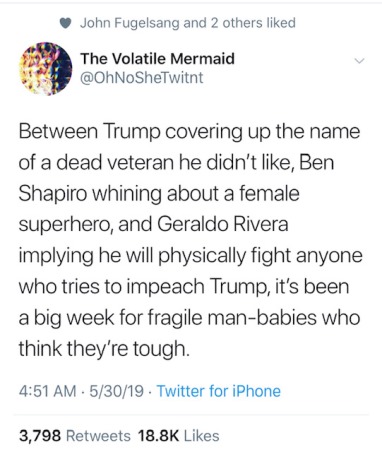This screenshot has width=382, height=452.
Task: Click the 4:51 AM timestamp
Action: coord(47,391)
